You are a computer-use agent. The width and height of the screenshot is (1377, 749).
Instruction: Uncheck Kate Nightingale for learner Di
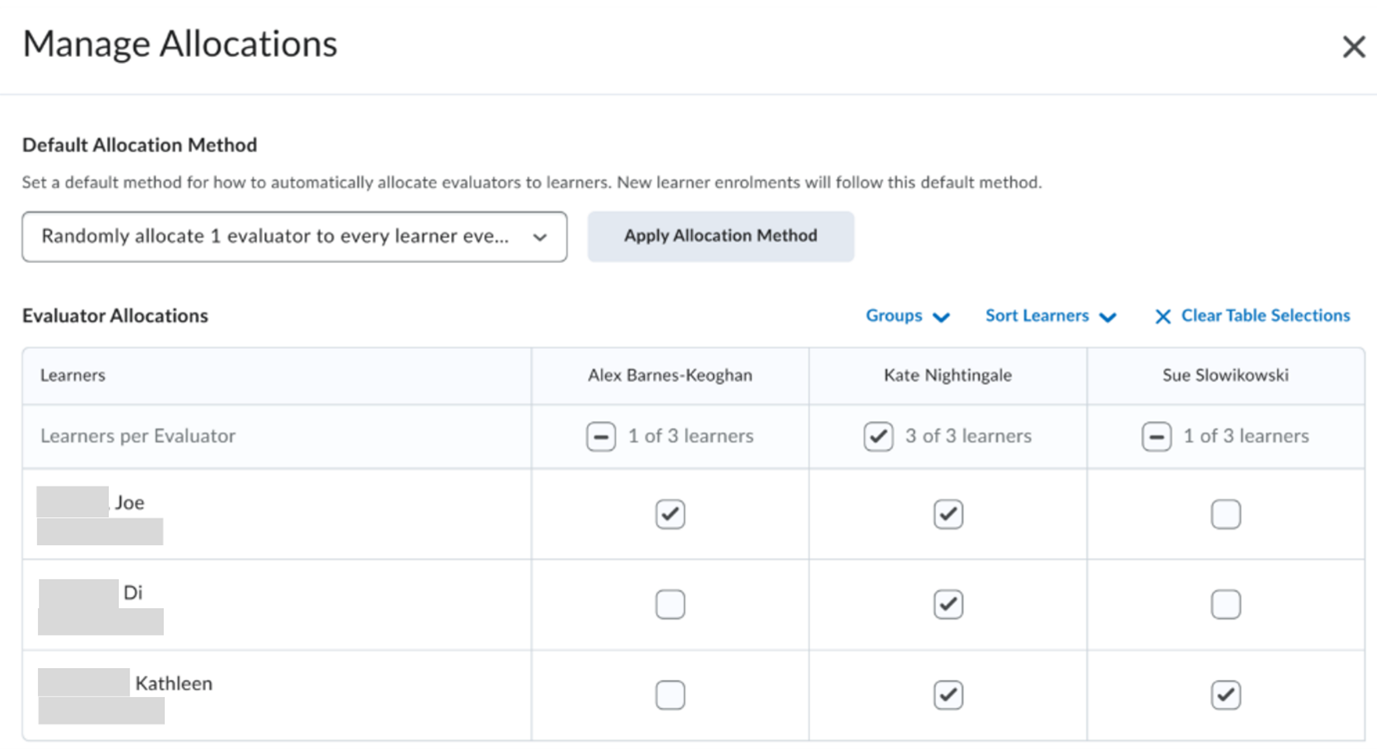[948, 604]
